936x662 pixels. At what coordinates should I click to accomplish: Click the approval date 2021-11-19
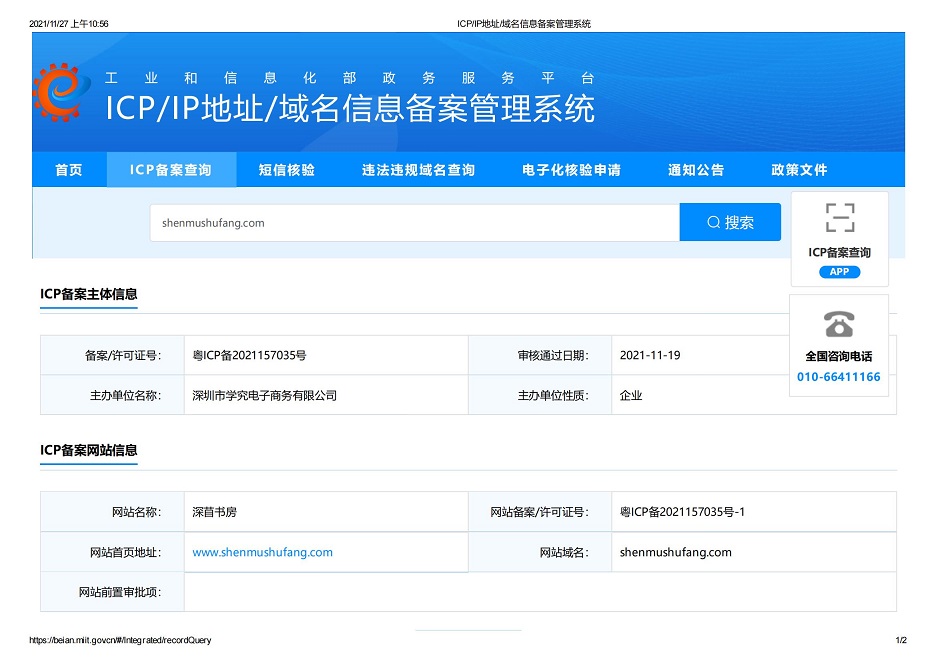(x=650, y=355)
